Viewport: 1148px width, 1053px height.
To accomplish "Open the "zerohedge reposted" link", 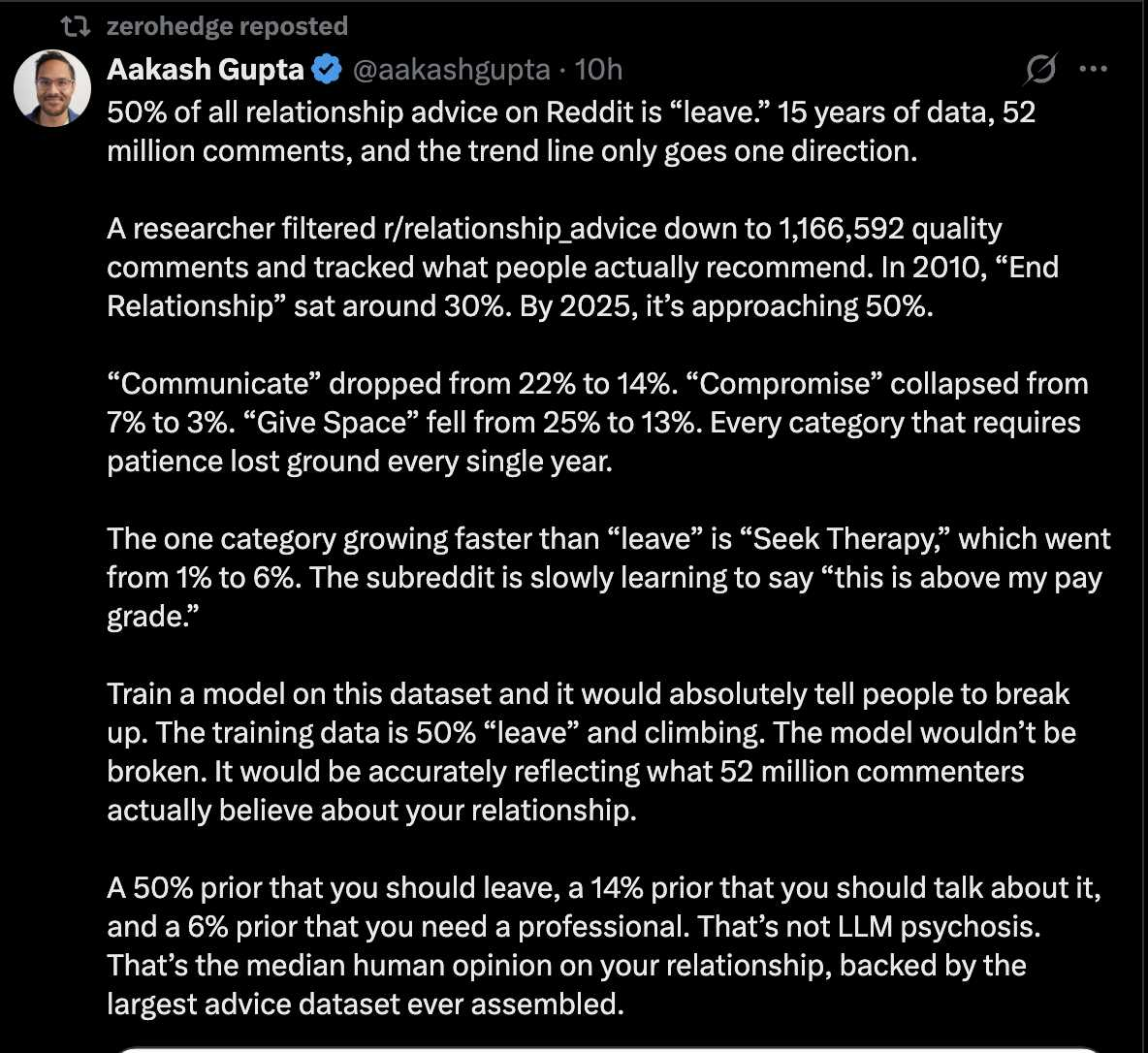I will [x=227, y=26].
